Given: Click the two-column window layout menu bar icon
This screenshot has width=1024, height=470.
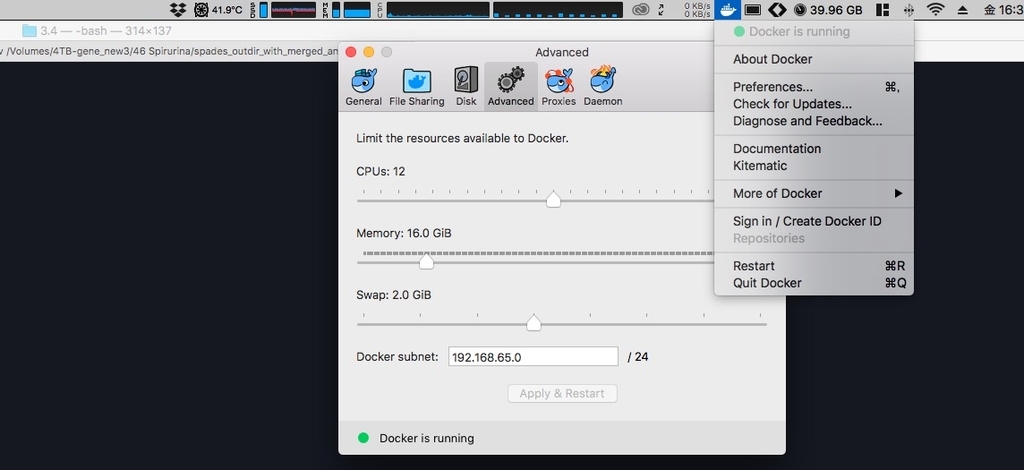Looking at the screenshot, I should pos(882,10).
